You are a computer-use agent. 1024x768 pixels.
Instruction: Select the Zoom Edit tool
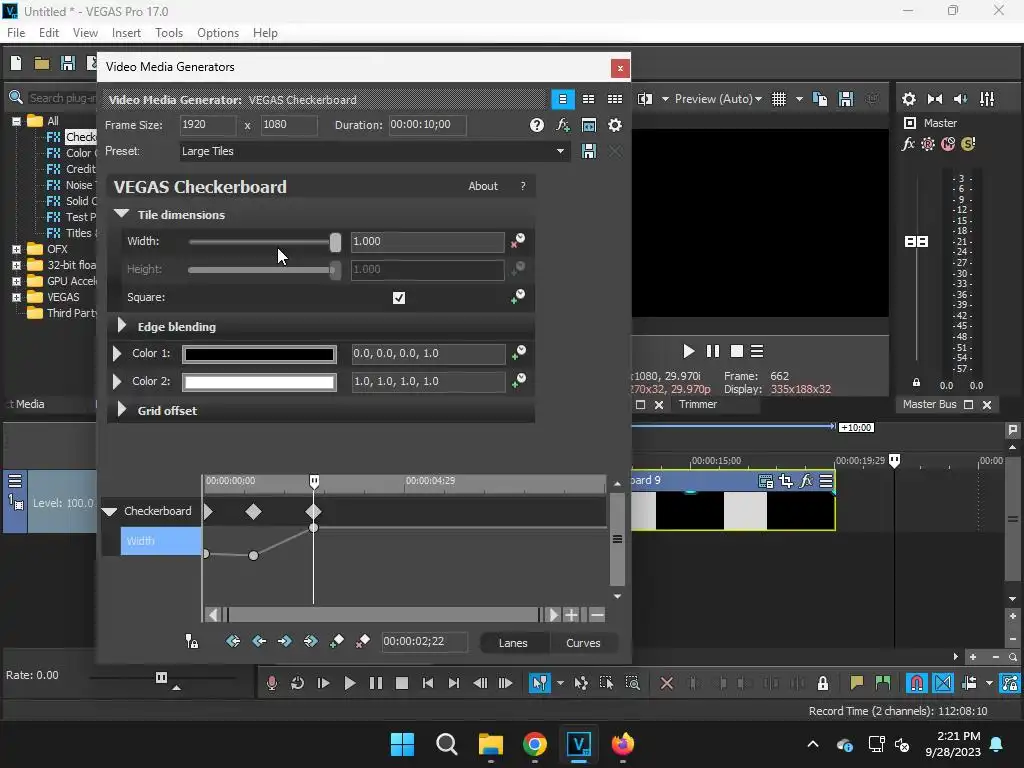pos(632,683)
